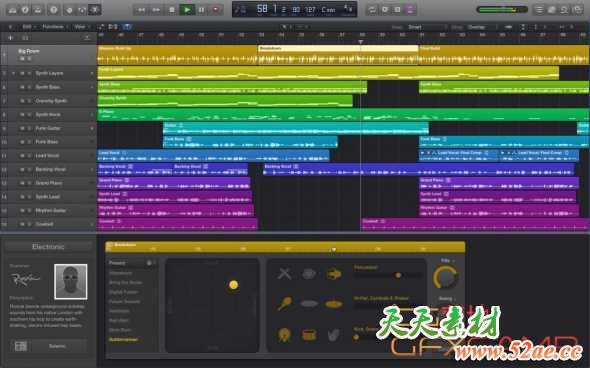Click the yellow puck in the XY pad
Screen dimensions: 590x368
(233, 285)
